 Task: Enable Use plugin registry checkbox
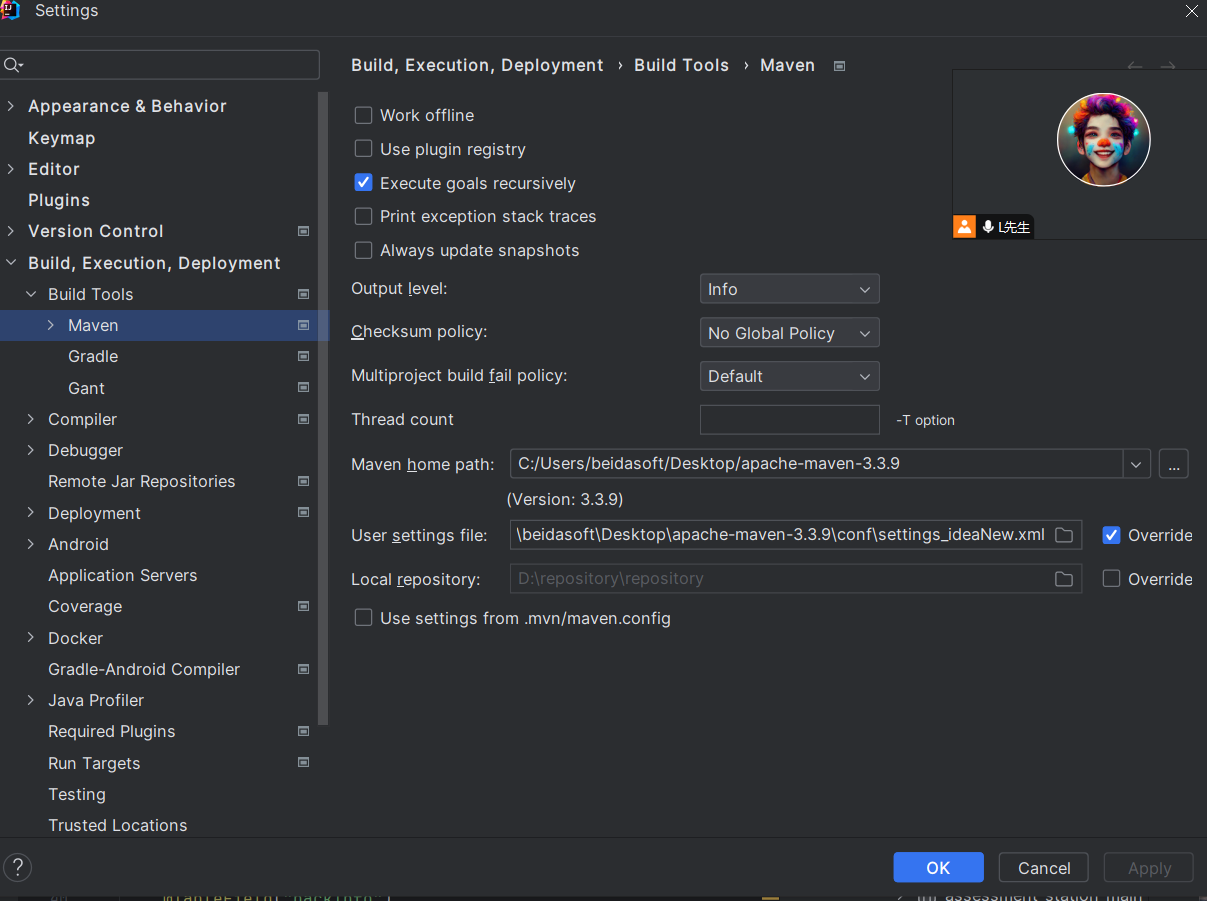click(x=363, y=149)
